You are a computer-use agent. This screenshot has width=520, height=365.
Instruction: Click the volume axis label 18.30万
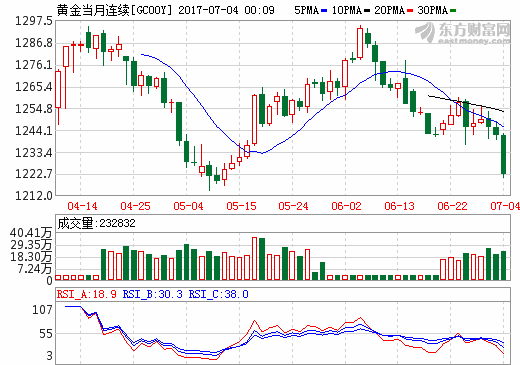pyautogui.click(x=31, y=257)
